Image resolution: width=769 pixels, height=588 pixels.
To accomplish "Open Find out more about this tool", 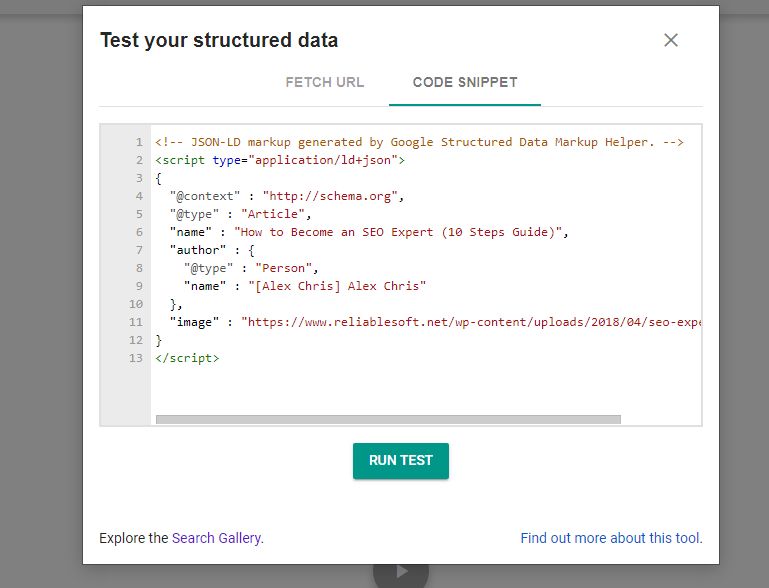I will click(611, 538).
